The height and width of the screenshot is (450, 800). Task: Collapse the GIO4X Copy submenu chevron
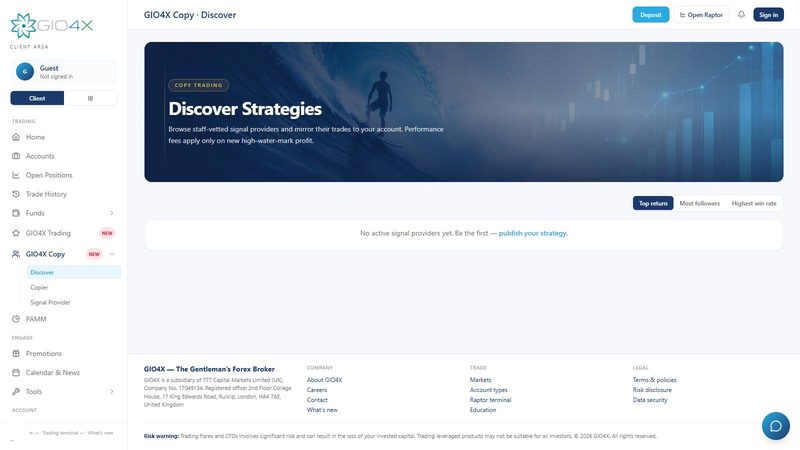(x=112, y=254)
